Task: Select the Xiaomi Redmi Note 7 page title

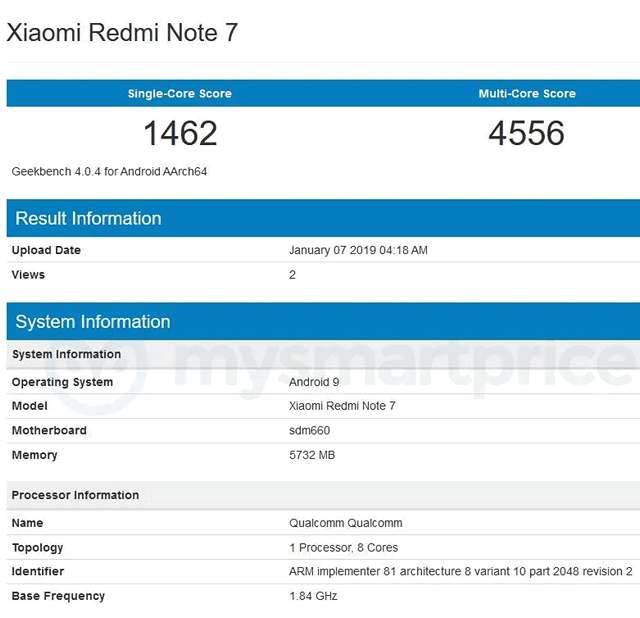Action: [x=122, y=32]
